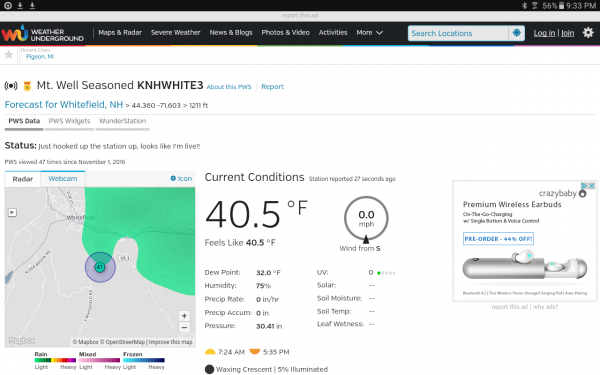Open About this PWS link

[229, 87]
